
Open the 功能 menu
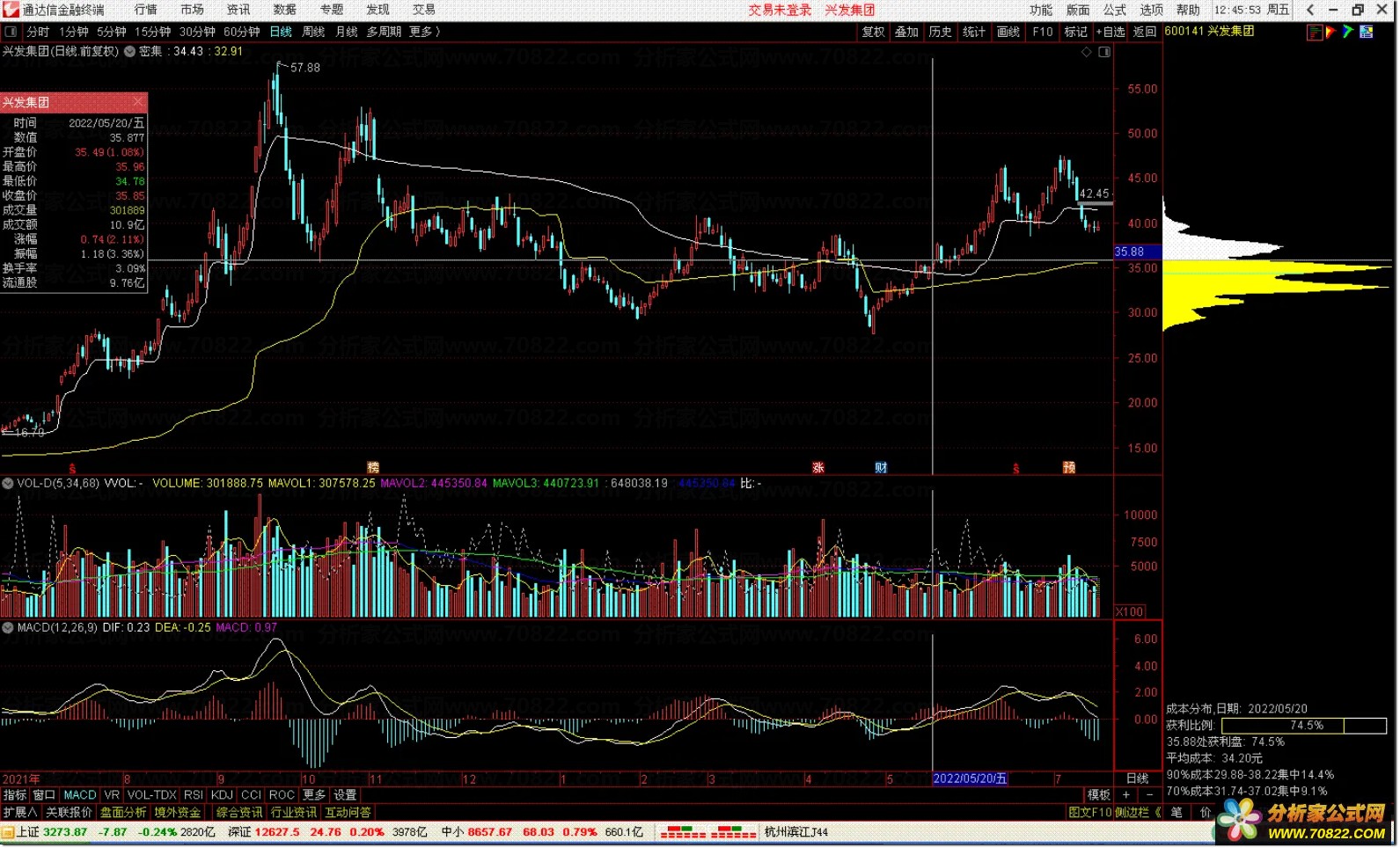pyautogui.click(x=1041, y=10)
